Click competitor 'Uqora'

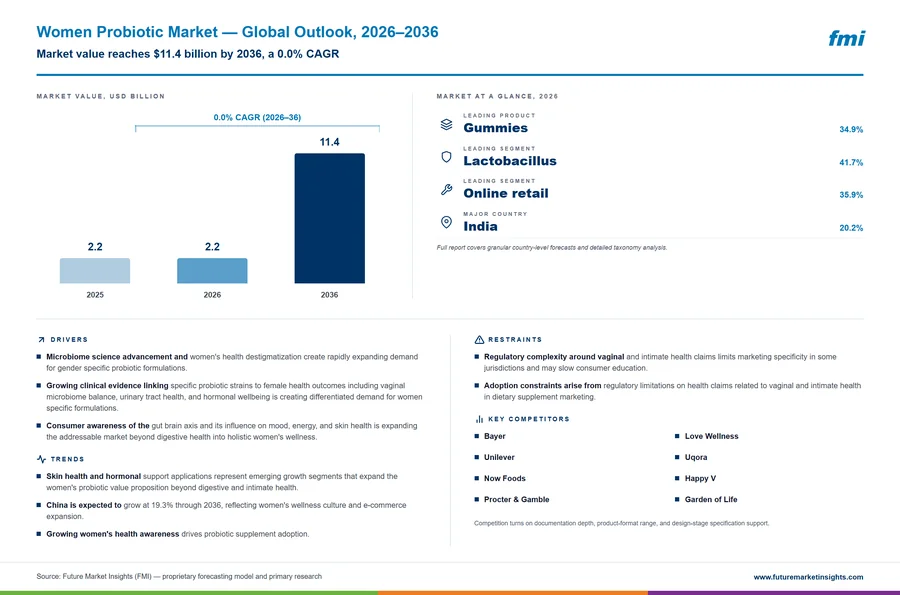coord(696,457)
